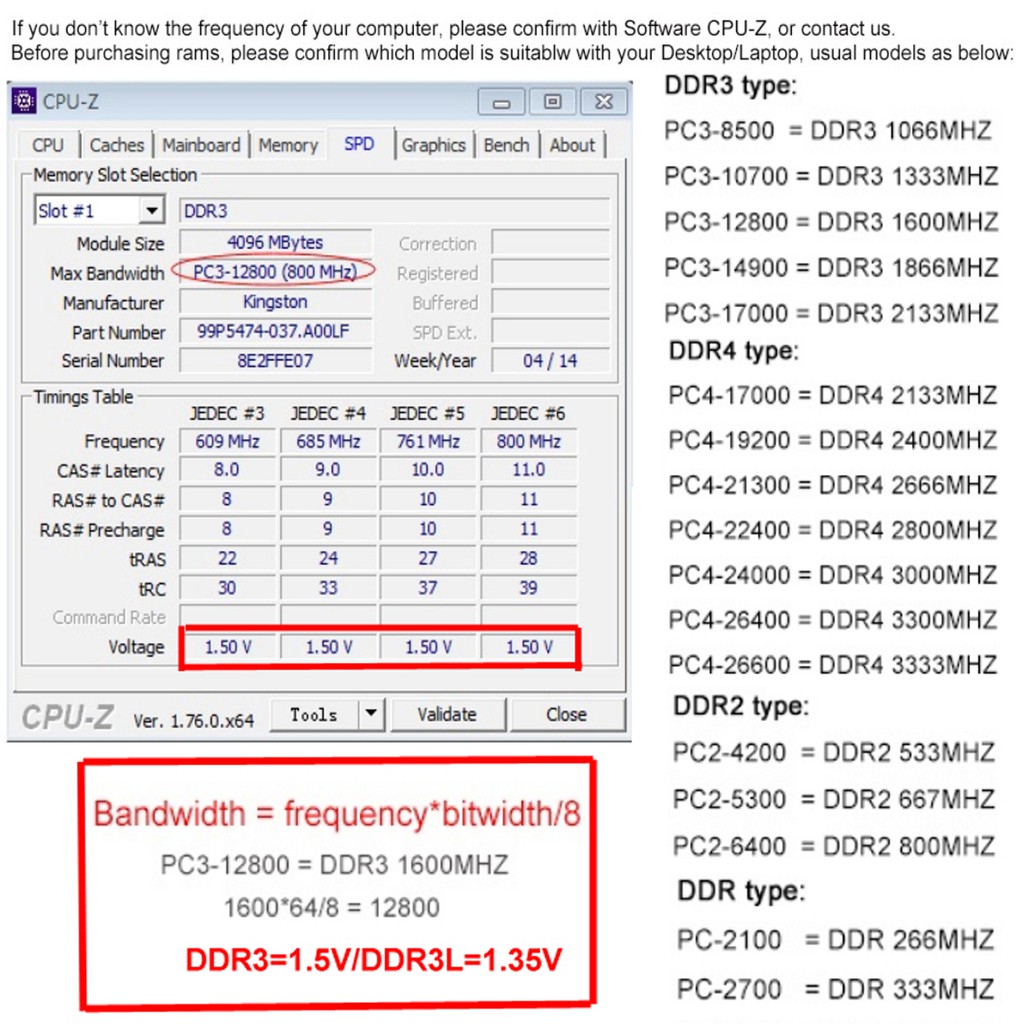This screenshot has width=1024, height=1024.
Task: Open the Bench tab
Action: coord(506,145)
